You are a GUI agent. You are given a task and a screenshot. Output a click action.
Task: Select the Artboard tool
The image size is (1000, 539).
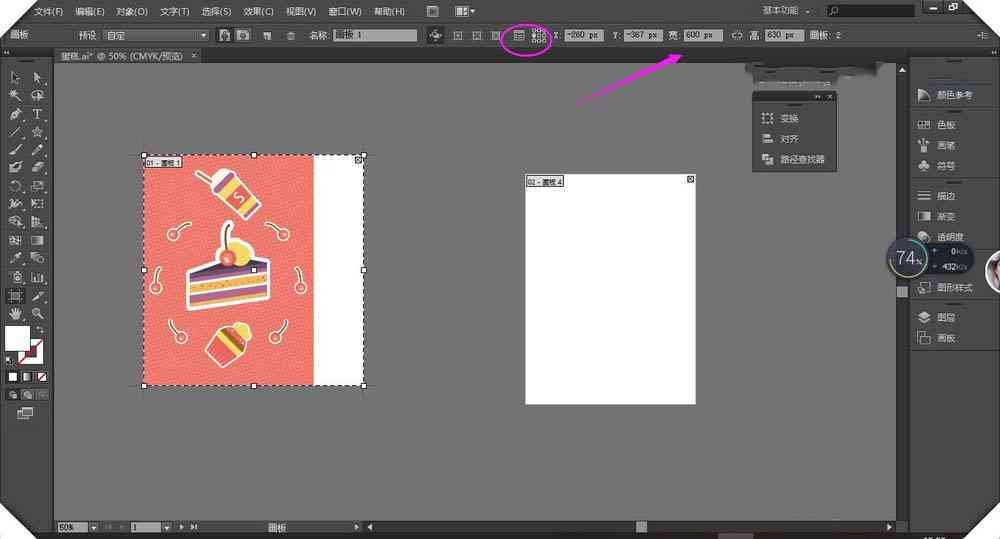pos(15,296)
